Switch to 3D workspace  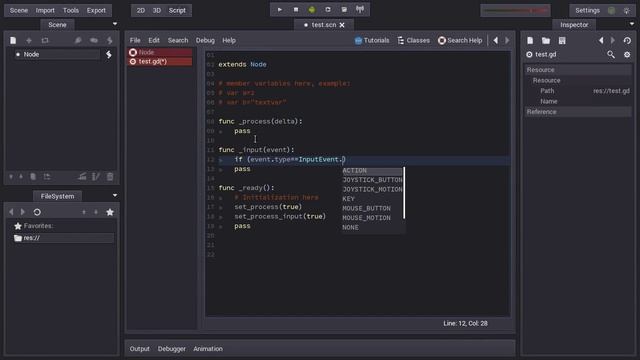[x=157, y=10]
